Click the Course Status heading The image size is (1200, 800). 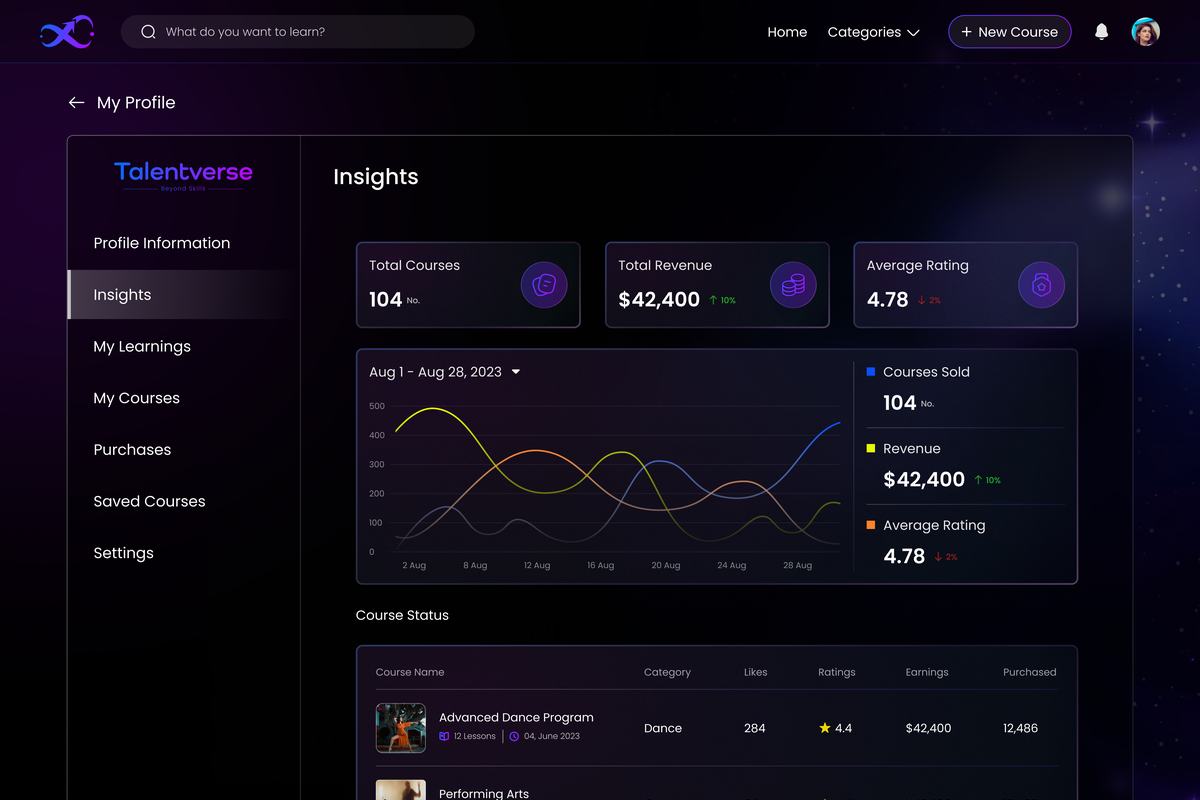402,615
